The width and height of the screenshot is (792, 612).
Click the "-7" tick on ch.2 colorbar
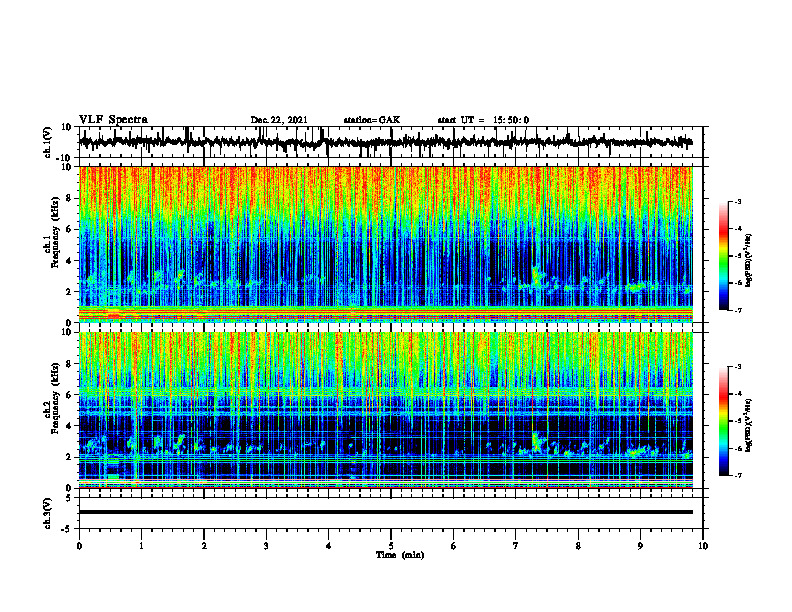tap(738, 475)
